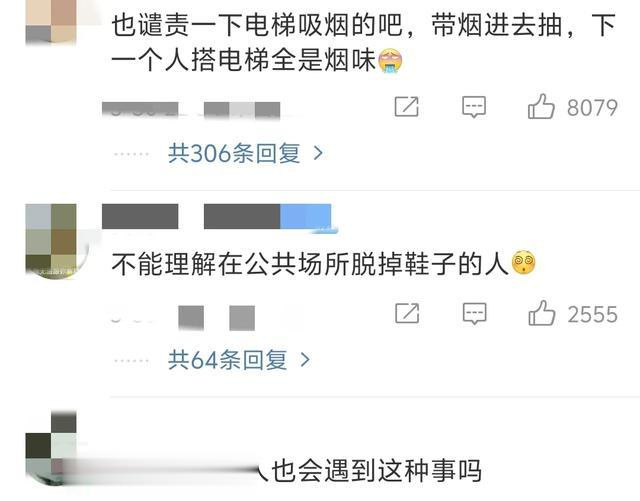
Task: Open the third commenter's avatar
Action: [x=51, y=448]
